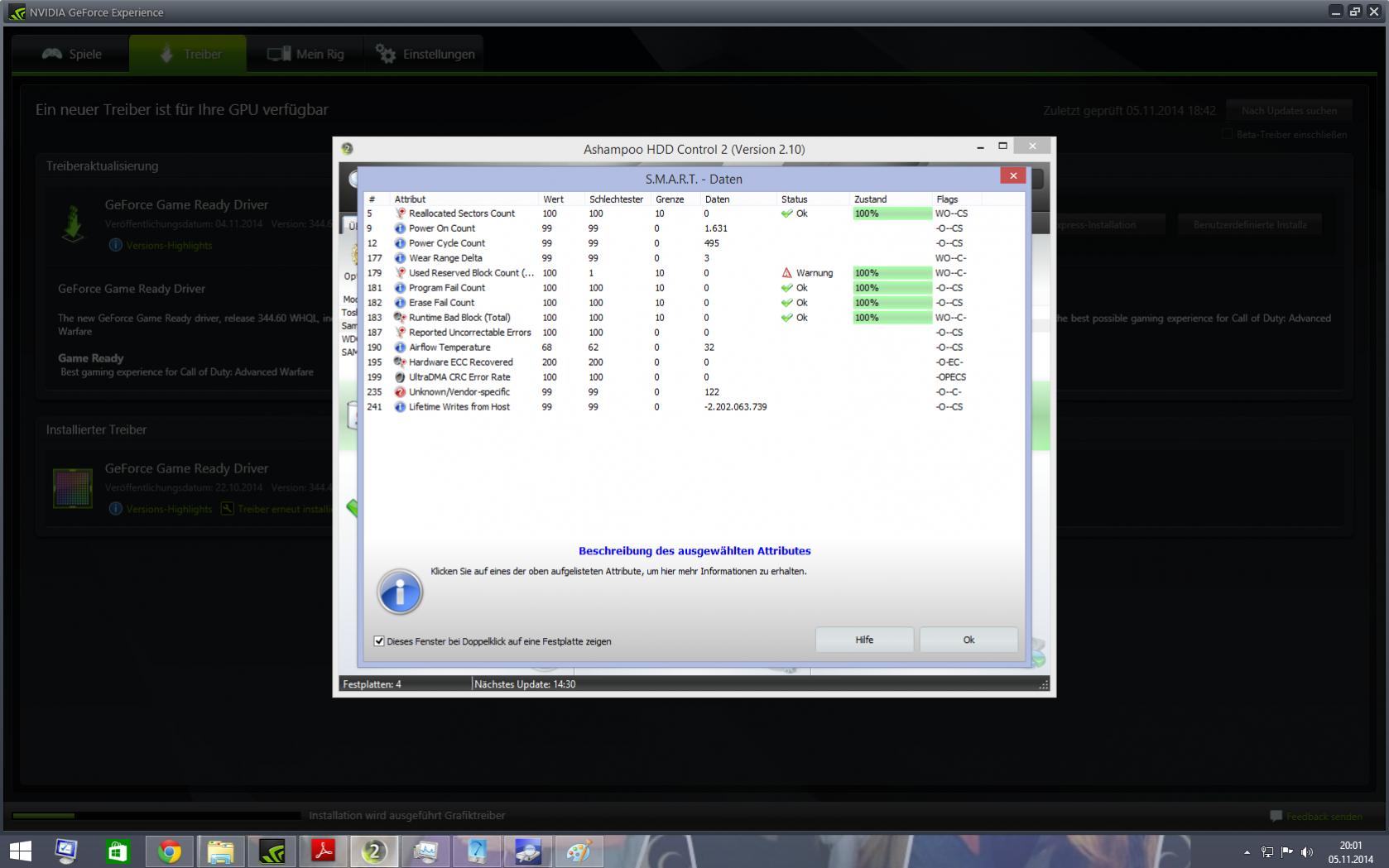Image resolution: width=1389 pixels, height=868 pixels.
Task: Click the Feedback senden link
Action: point(1324,816)
